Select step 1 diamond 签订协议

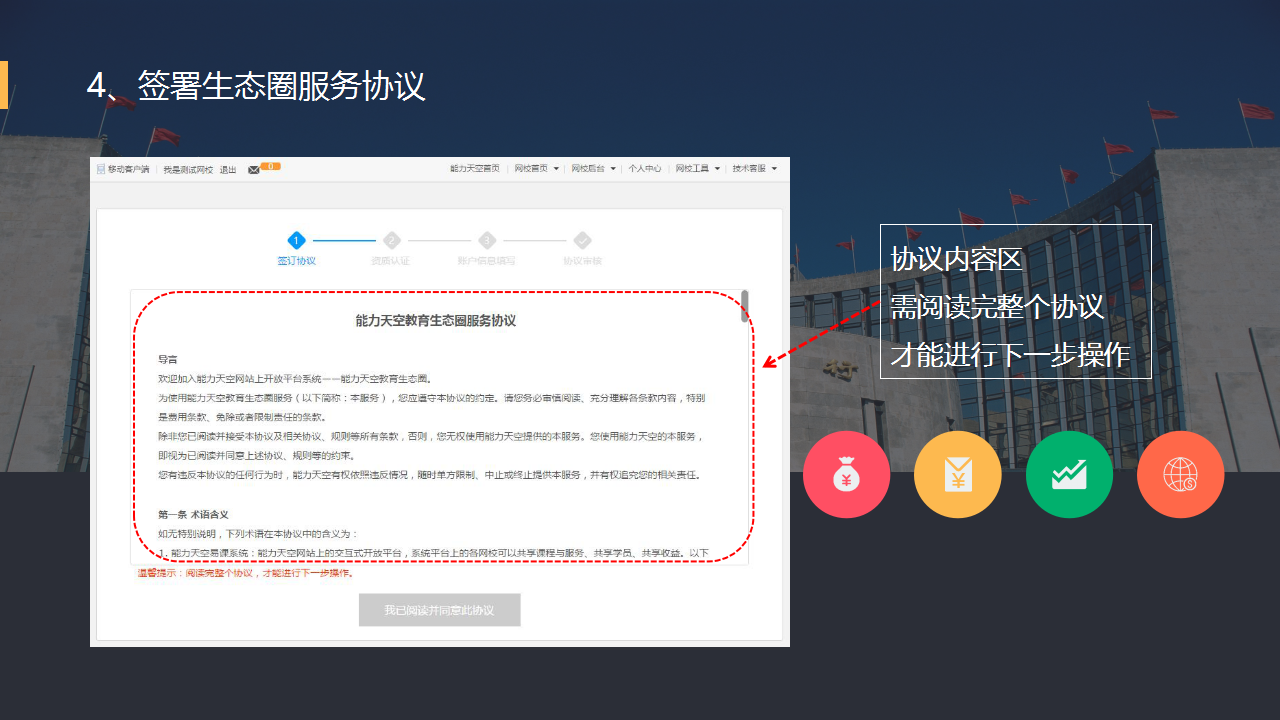296,240
